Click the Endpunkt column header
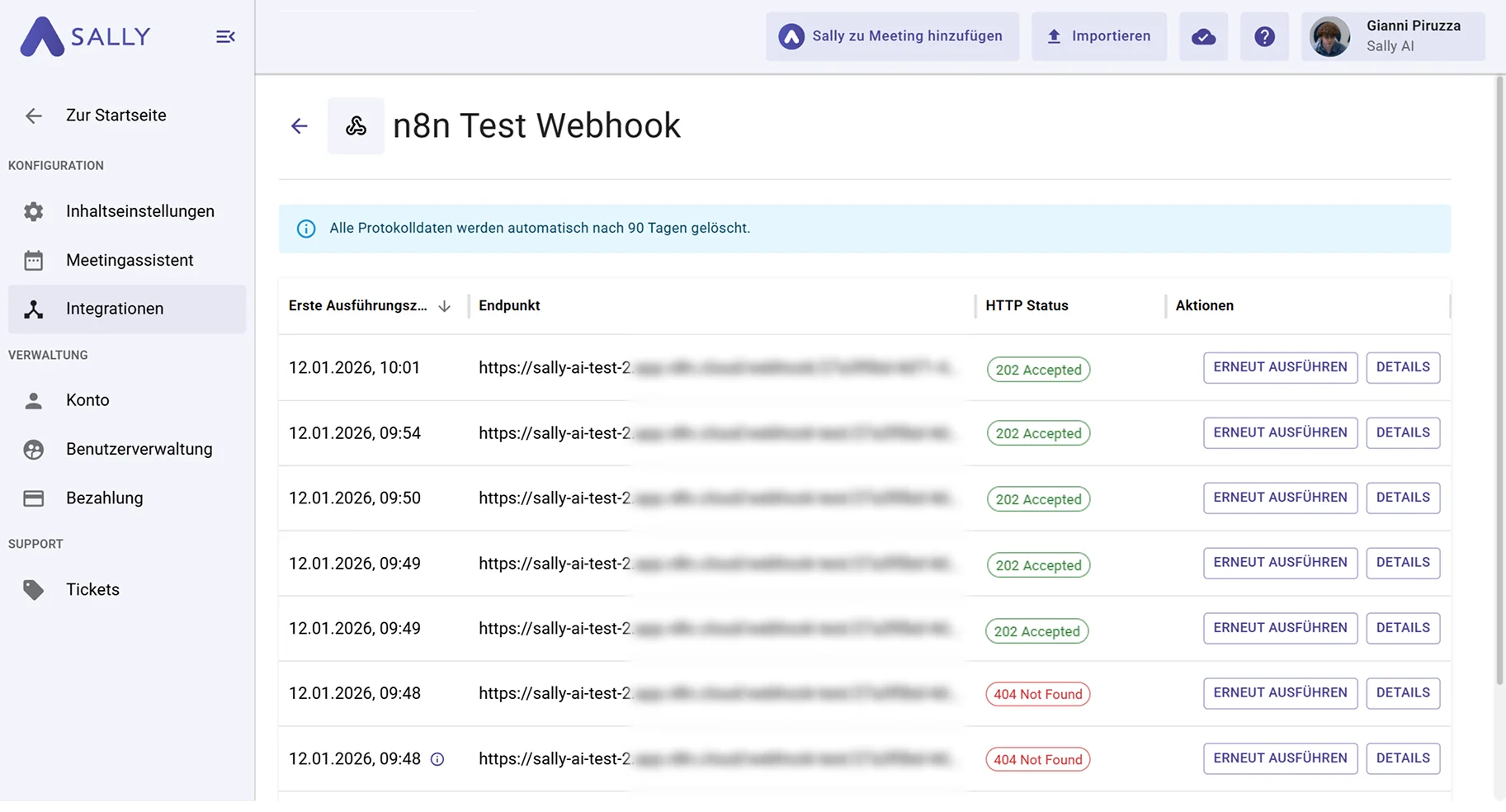The image size is (1506, 812). coord(509,305)
